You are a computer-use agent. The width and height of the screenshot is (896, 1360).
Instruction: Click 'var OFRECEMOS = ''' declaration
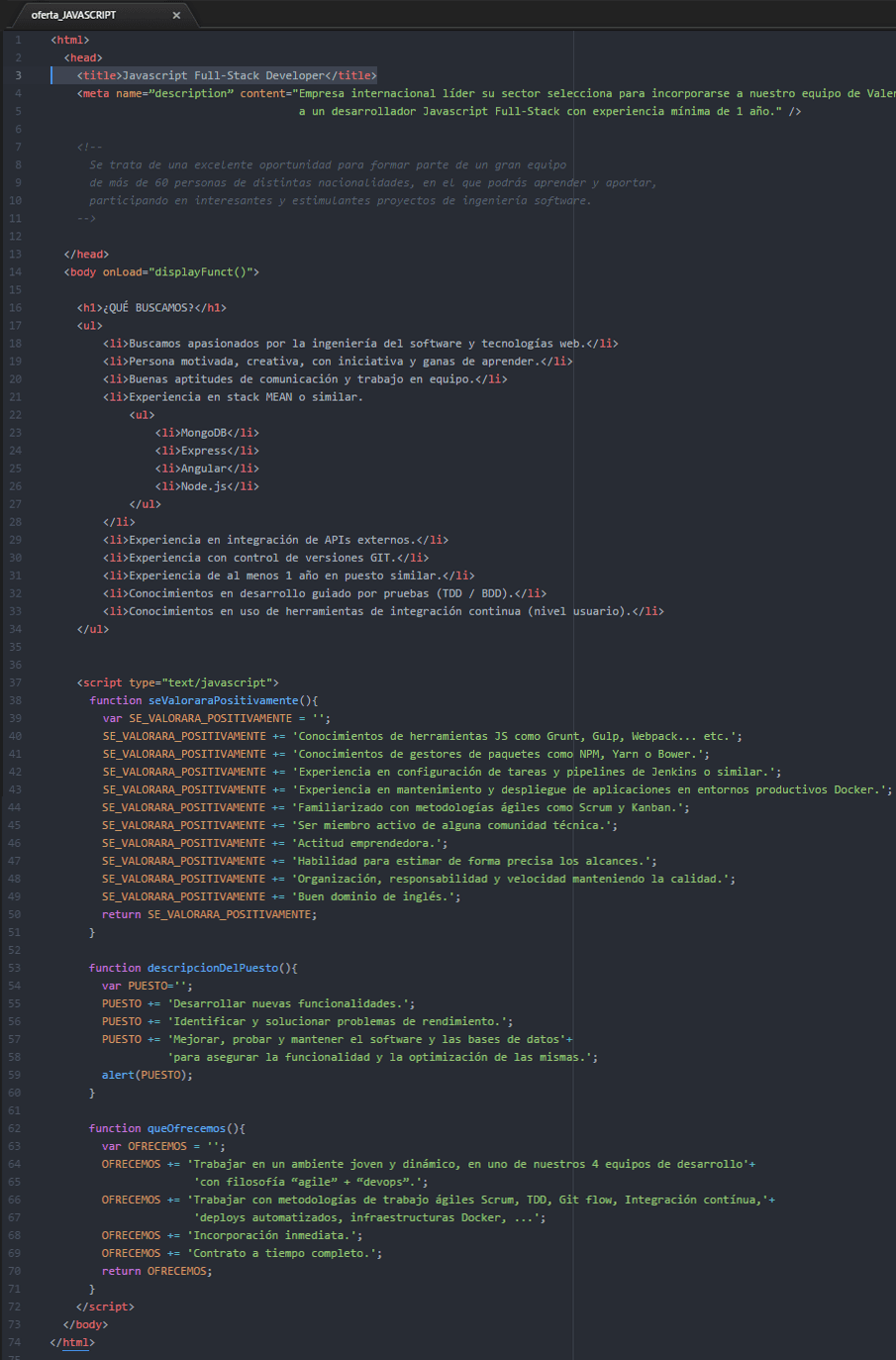(x=163, y=1146)
